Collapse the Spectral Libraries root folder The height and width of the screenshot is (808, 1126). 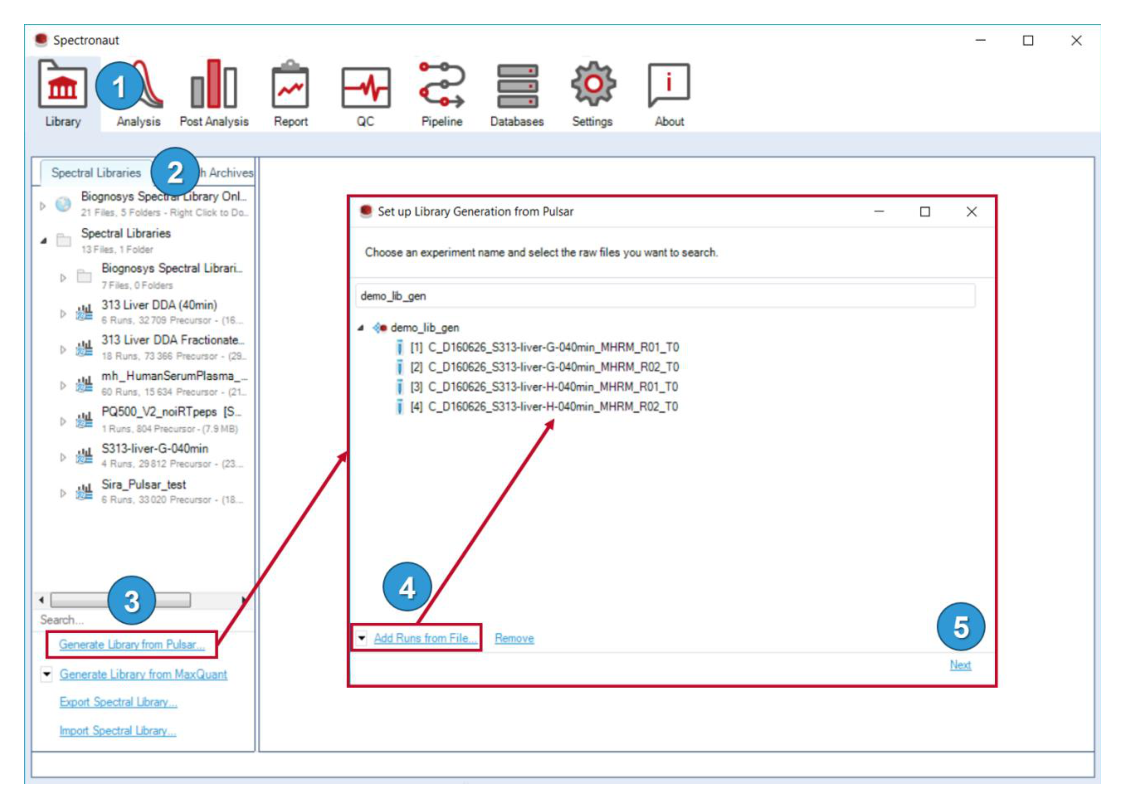(44, 241)
